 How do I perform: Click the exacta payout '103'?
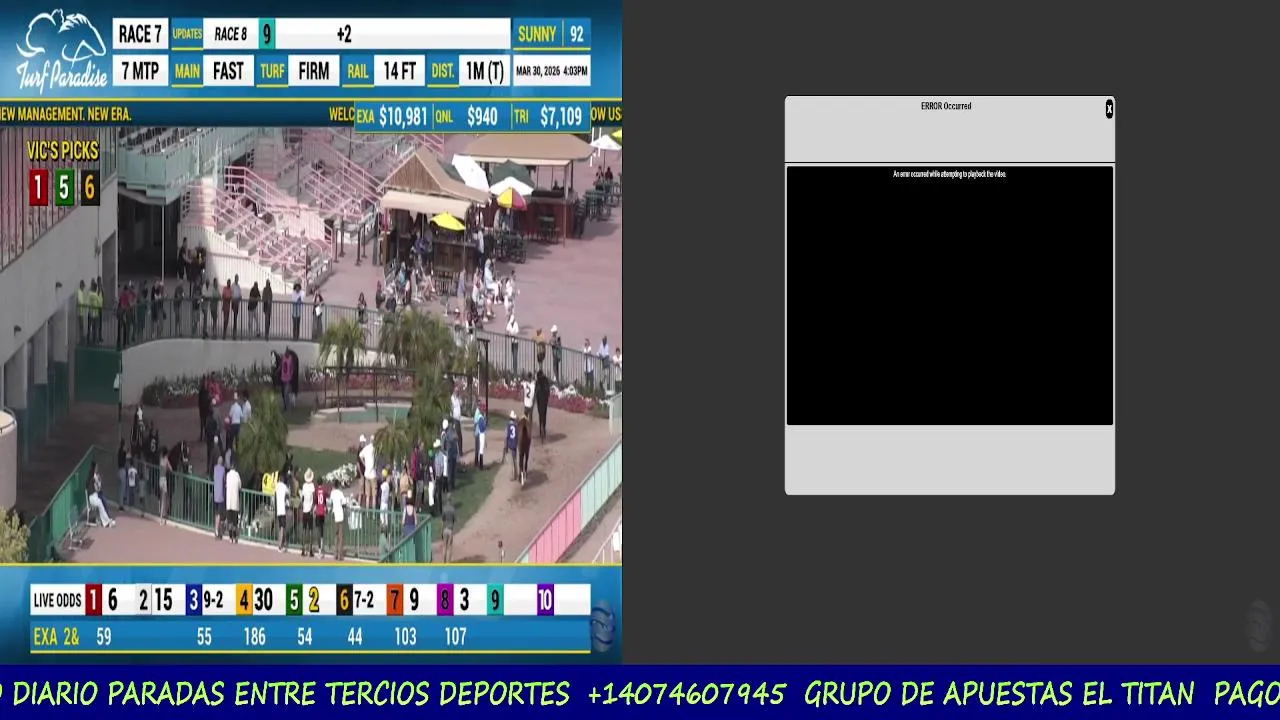405,637
